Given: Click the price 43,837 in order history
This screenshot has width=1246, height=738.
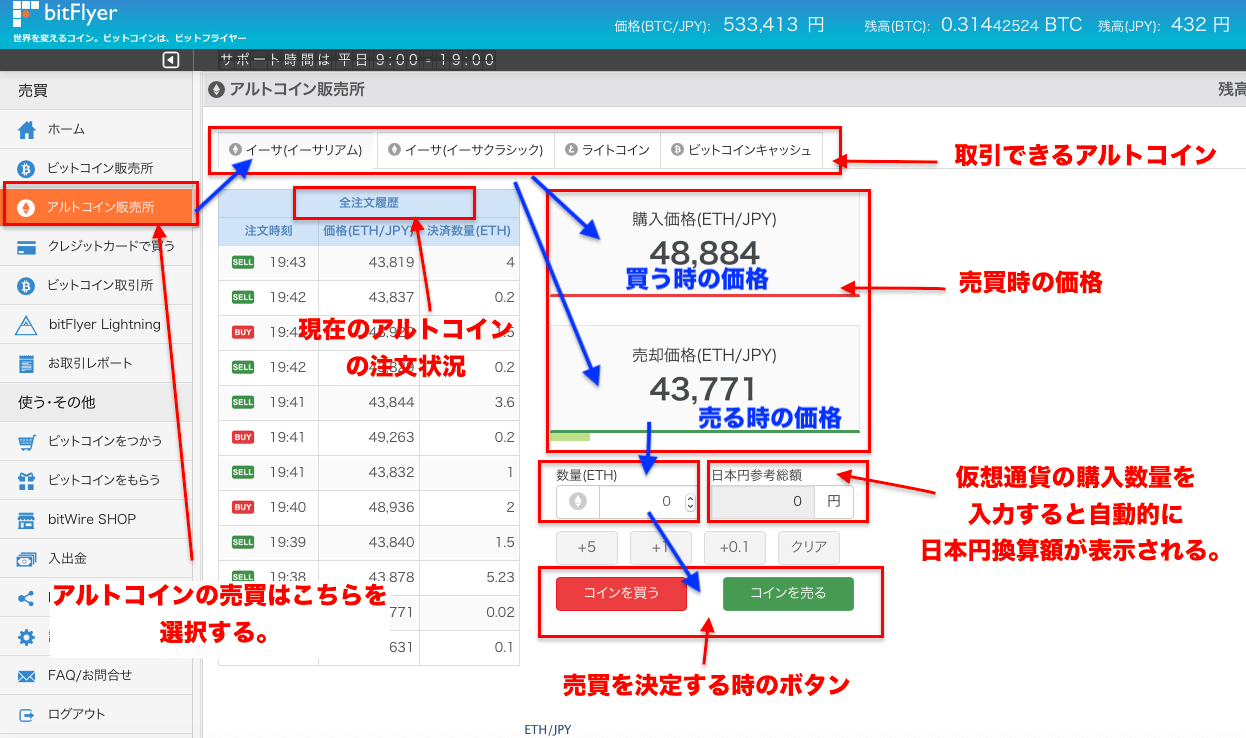Looking at the screenshot, I should click(x=391, y=297).
